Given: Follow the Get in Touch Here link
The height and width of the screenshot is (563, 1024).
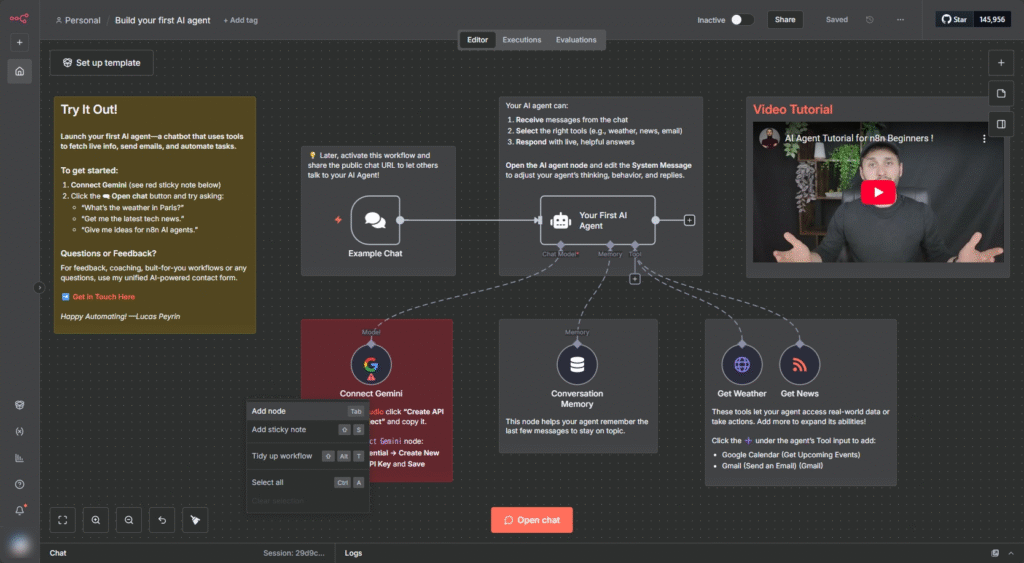Looking at the screenshot, I should pyautogui.click(x=103, y=297).
